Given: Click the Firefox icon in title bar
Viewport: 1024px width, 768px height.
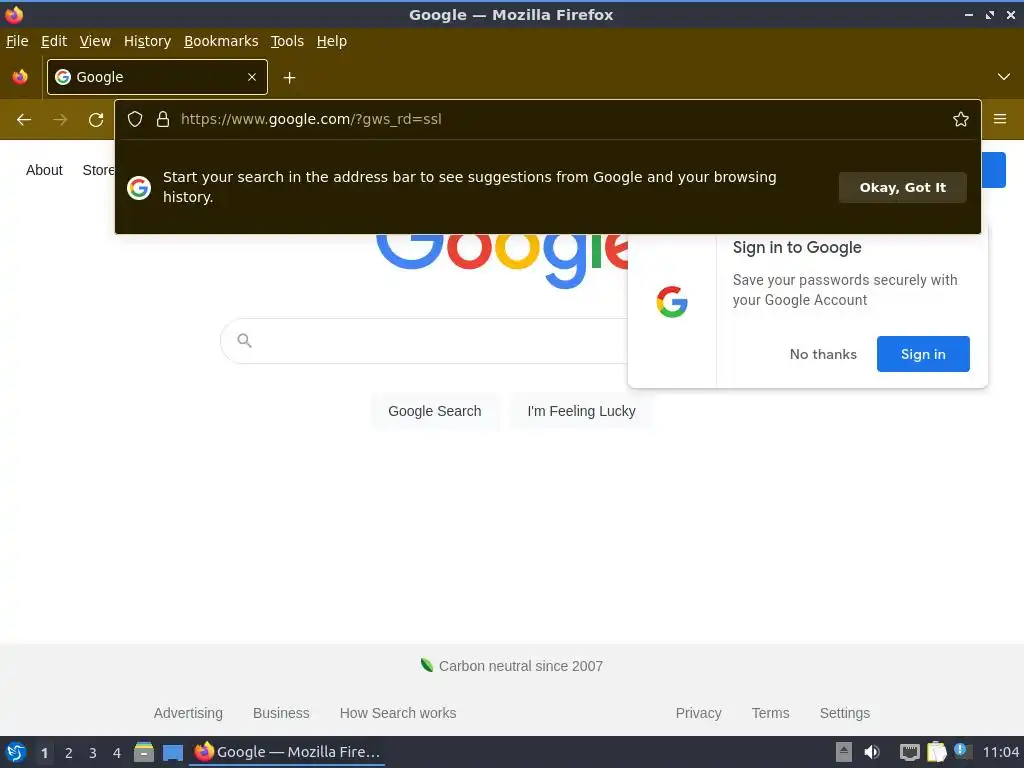Looking at the screenshot, I should coord(14,14).
